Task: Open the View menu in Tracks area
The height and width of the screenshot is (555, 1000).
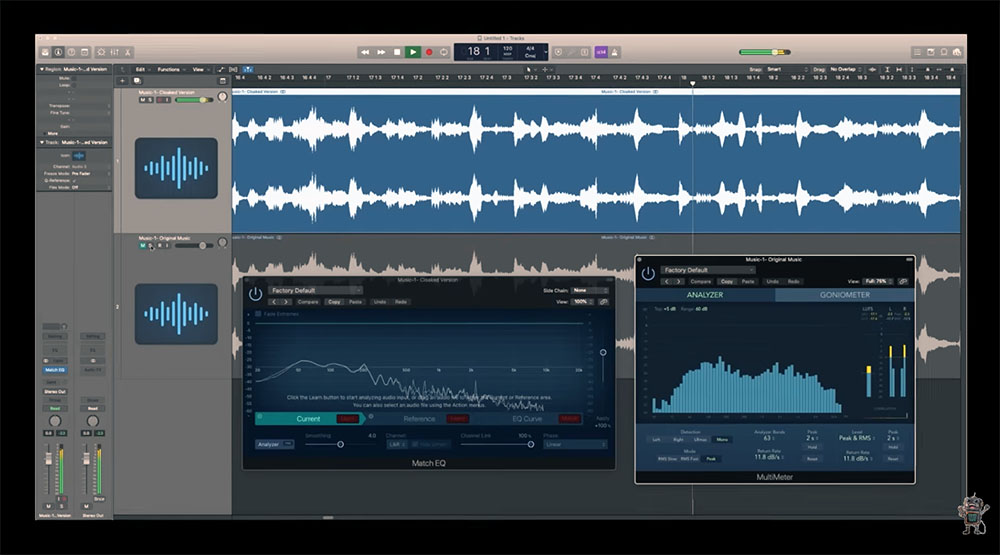Action: tap(200, 70)
